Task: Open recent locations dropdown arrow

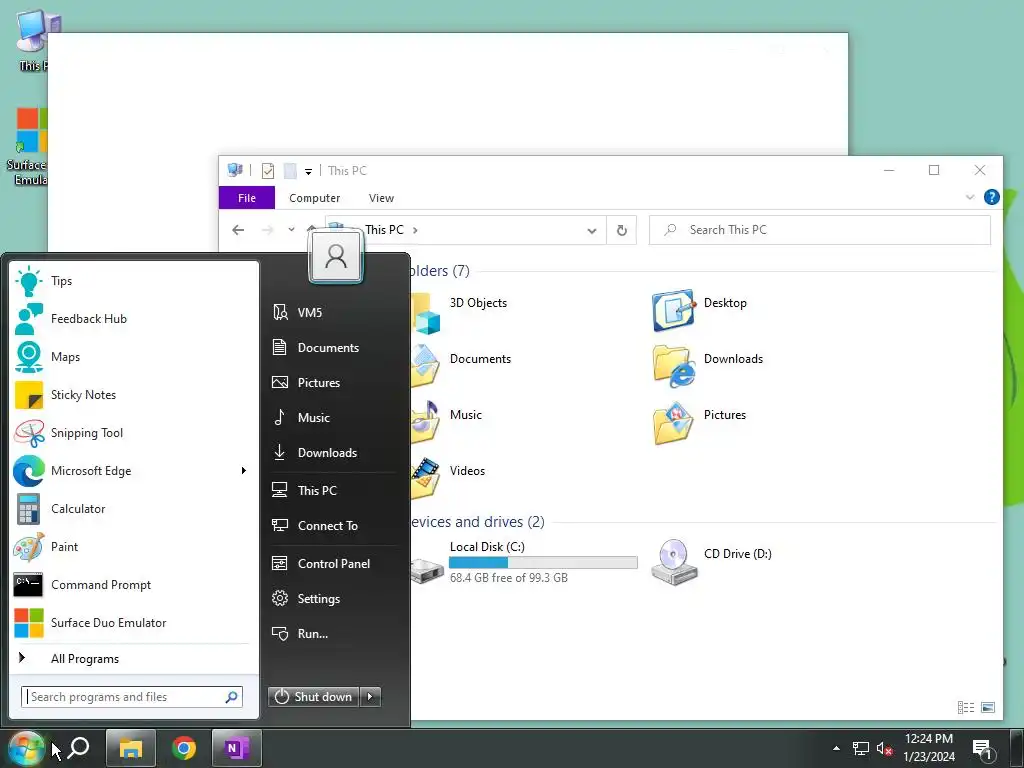Action: click(x=291, y=230)
